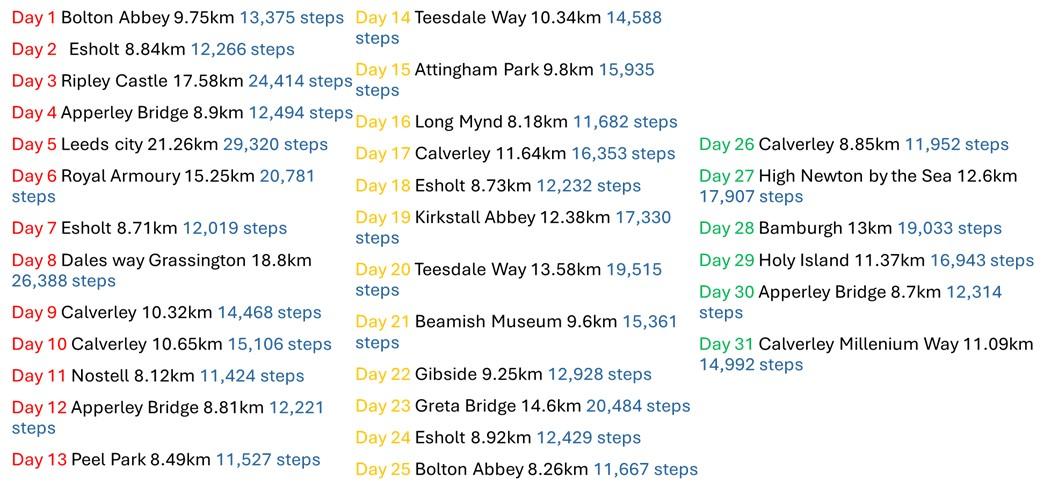Screen dimensions: 1051x492
Task: Select the Ripley Castle 17.58km entry
Action: tap(152, 81)
